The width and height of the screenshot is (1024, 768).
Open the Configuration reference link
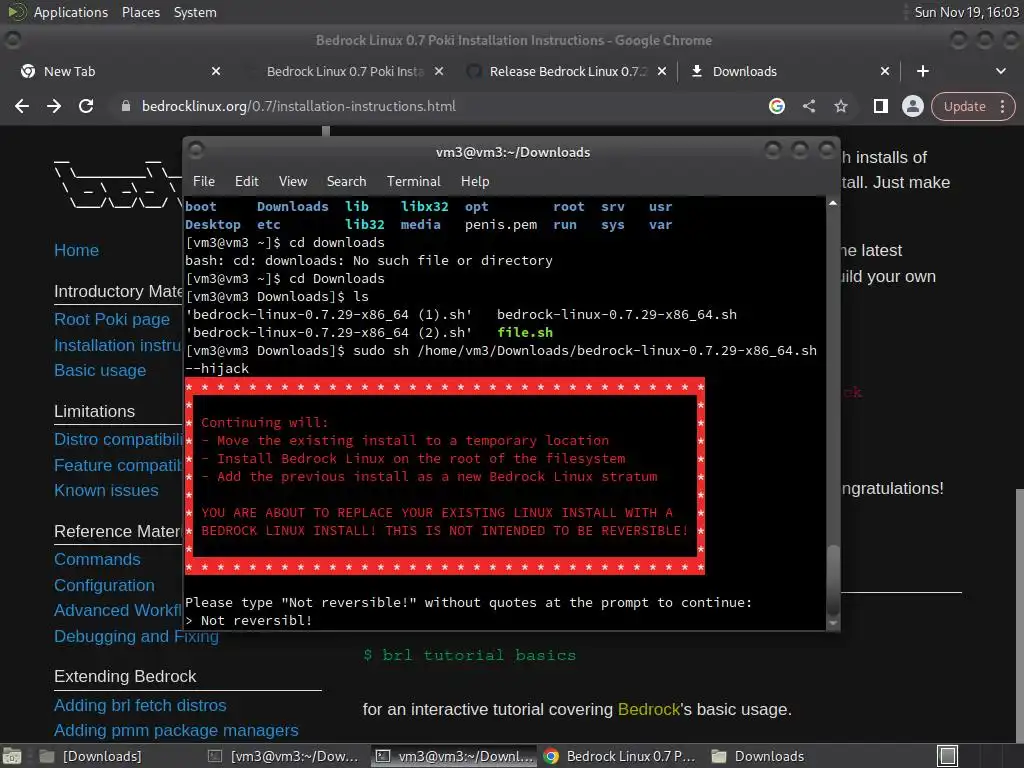[104, 585]
